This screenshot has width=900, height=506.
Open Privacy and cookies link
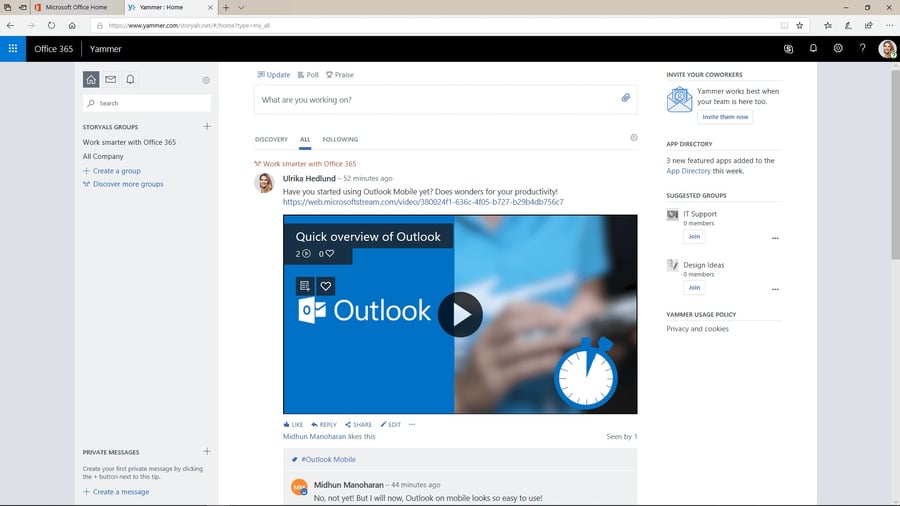697,329
